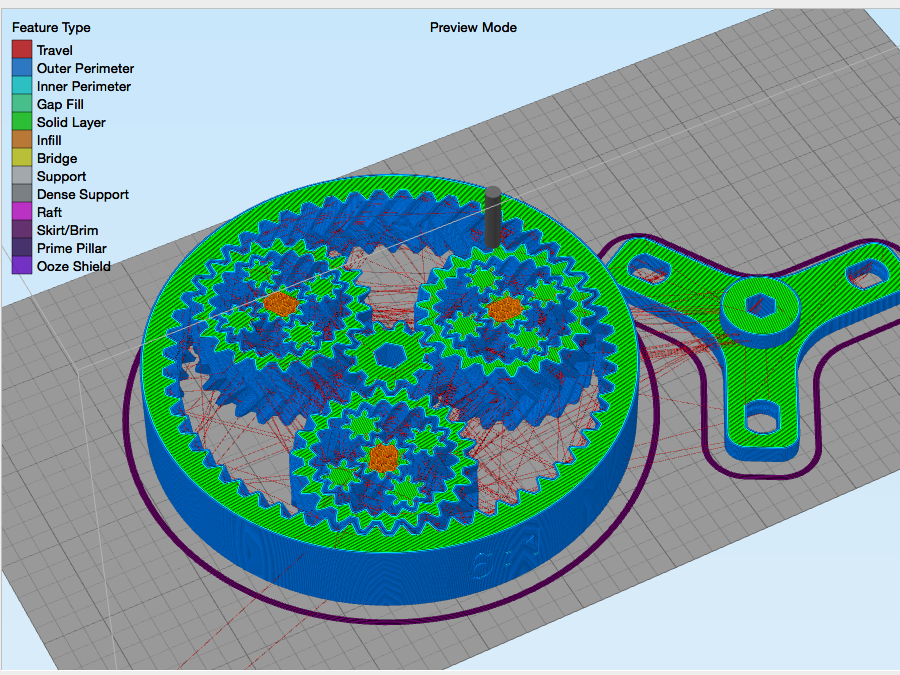The width and height of the screenshot is (900, 675).
Task: Click the bottom planet gear's orange infill
Action: [x=383, y=458]
